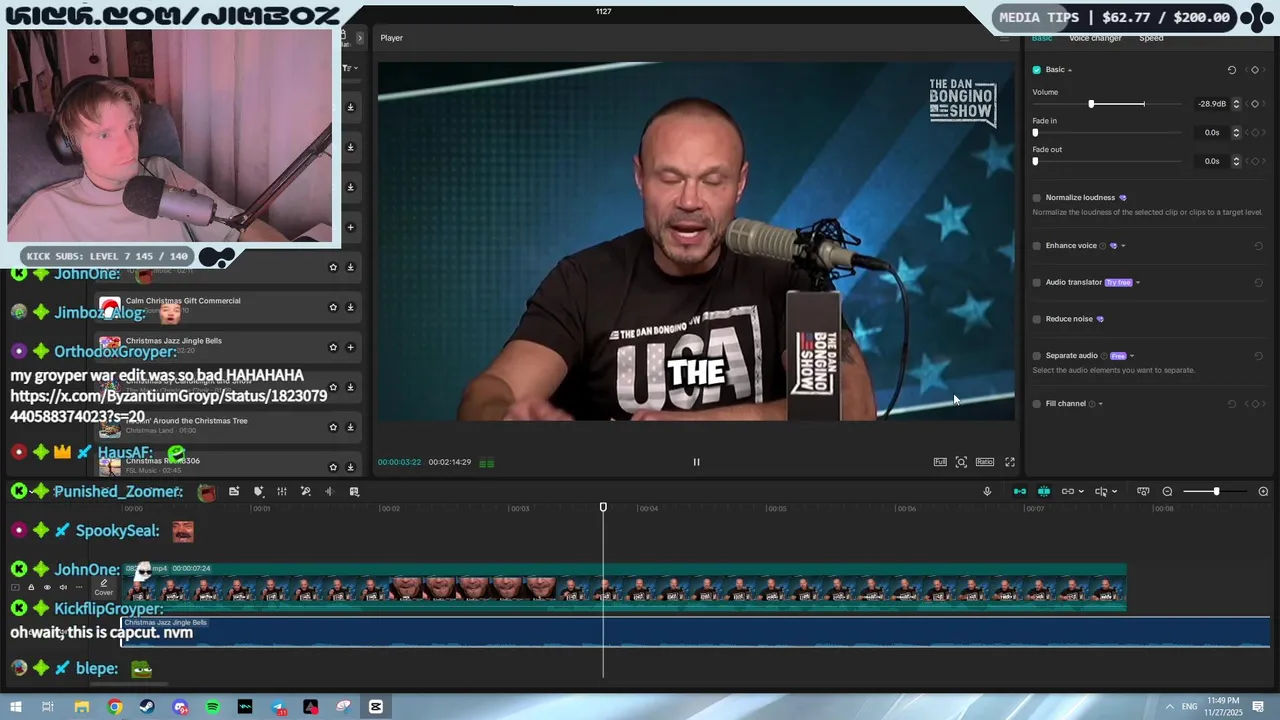This screenshot has height=720, width=1280.
Task: Zoom in the timeline with plus icon
Action: click(1263, 491)
